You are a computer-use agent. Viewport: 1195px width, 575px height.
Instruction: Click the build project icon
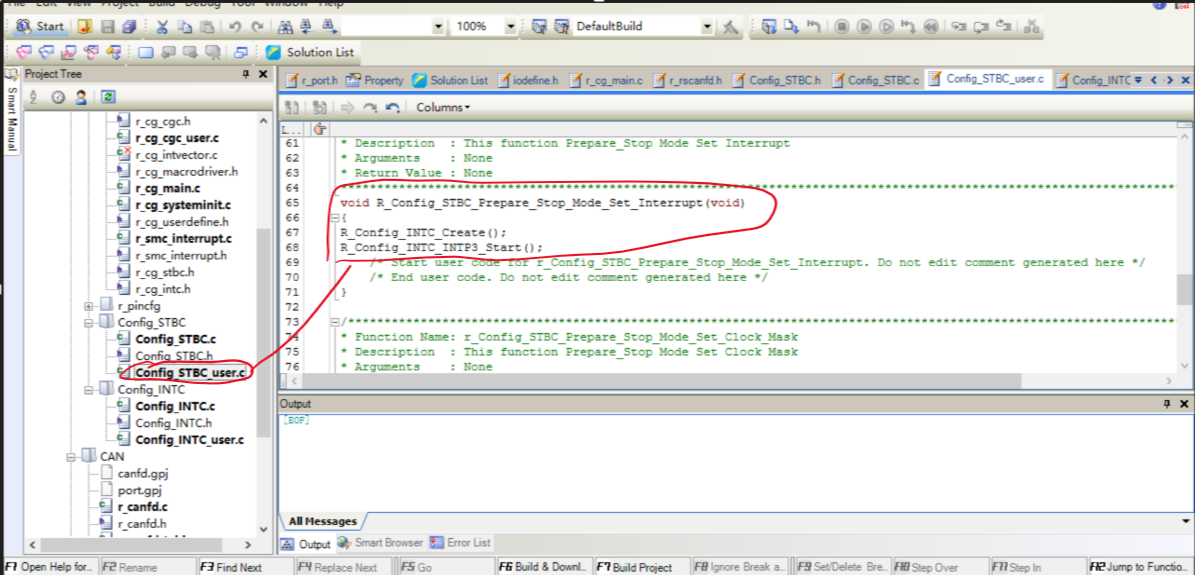point(540,26)
